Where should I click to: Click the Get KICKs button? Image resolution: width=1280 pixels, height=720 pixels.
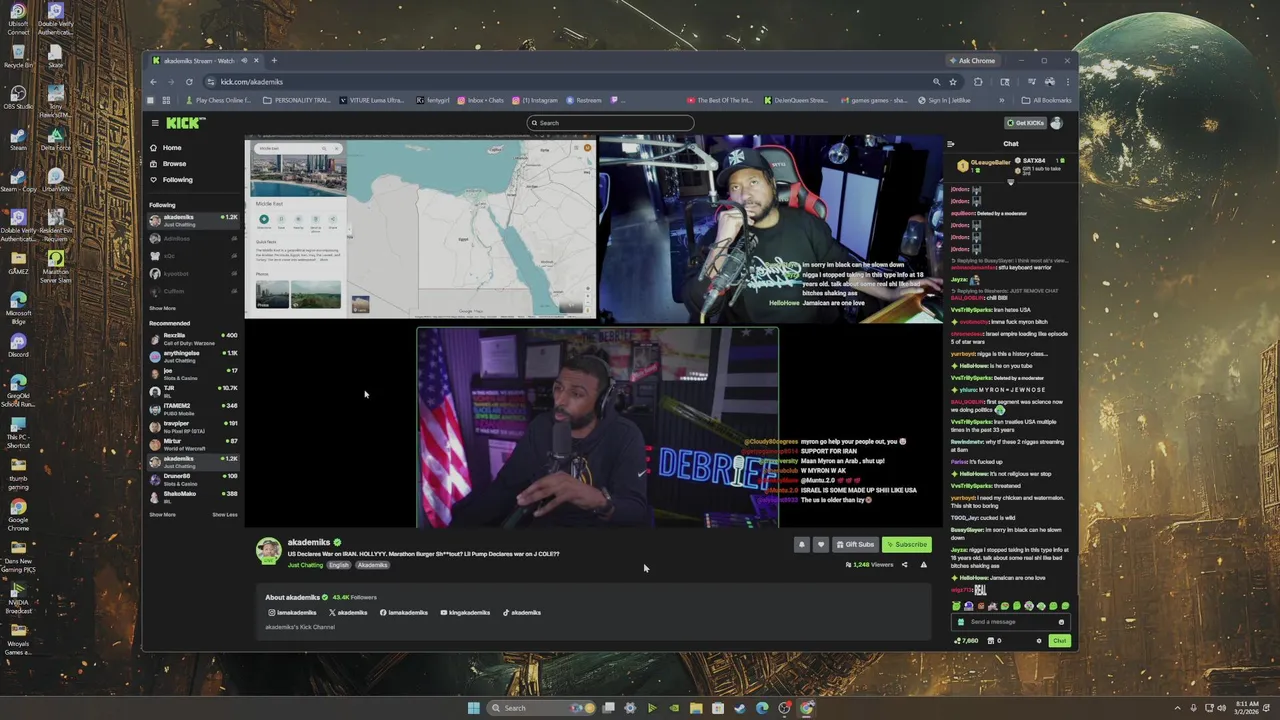coord(1025,123)
